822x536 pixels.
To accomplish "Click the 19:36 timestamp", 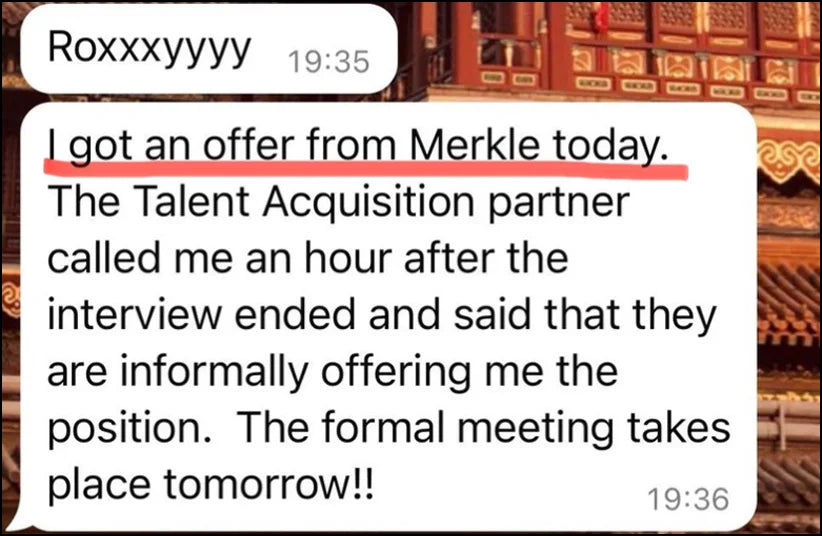I will [688, 499].
